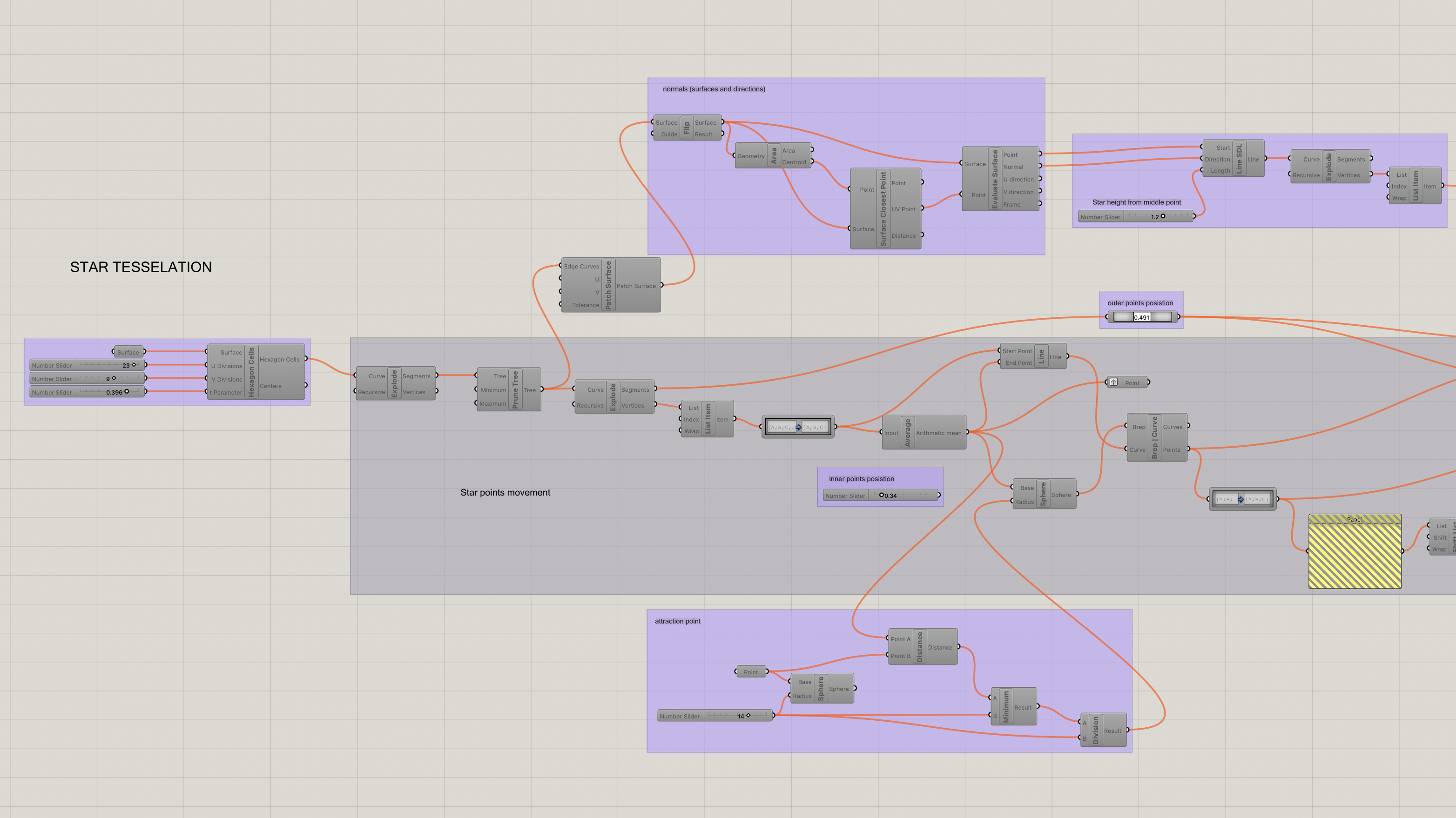Click the Average component
1456x818 pixels.
(x=908, y=432)
